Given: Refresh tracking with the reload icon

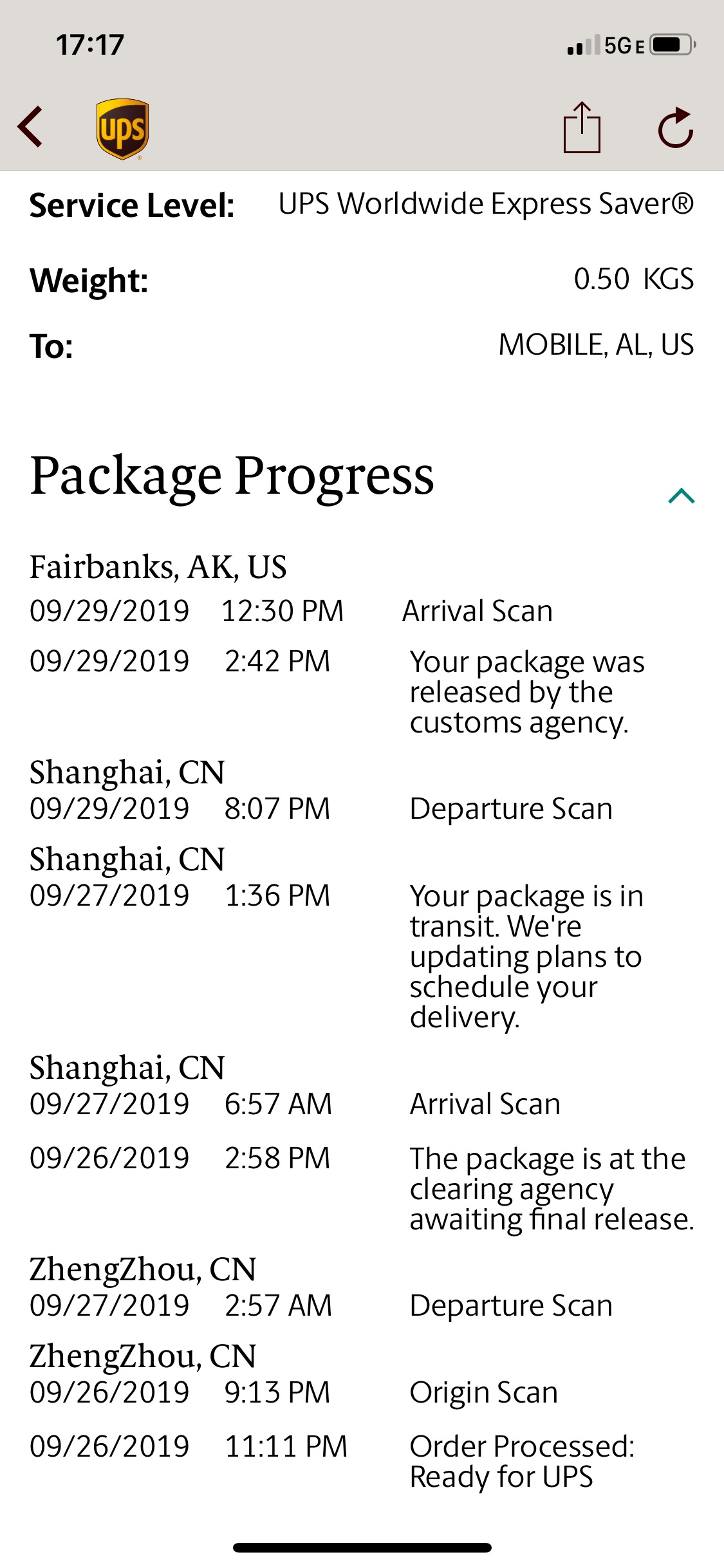Looking at the screenshot, I should pos(676,127).
